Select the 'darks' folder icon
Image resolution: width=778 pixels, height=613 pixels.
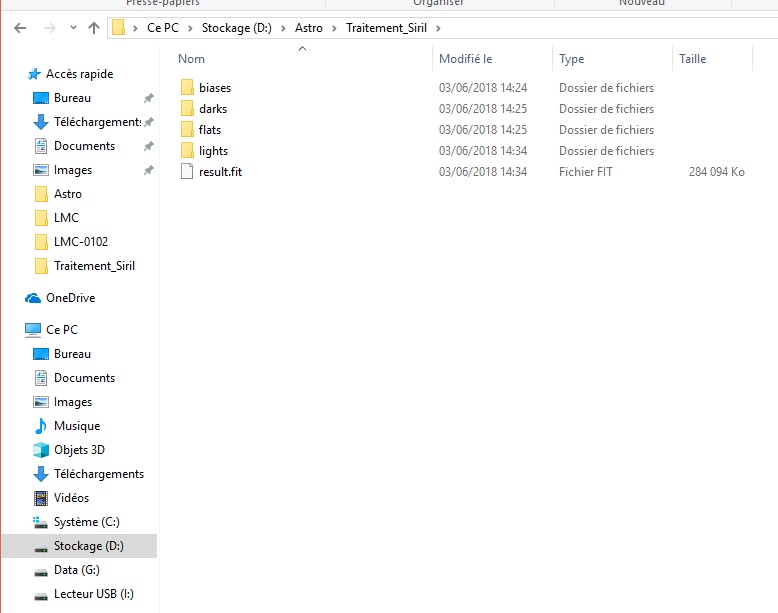tap(187, 108)
